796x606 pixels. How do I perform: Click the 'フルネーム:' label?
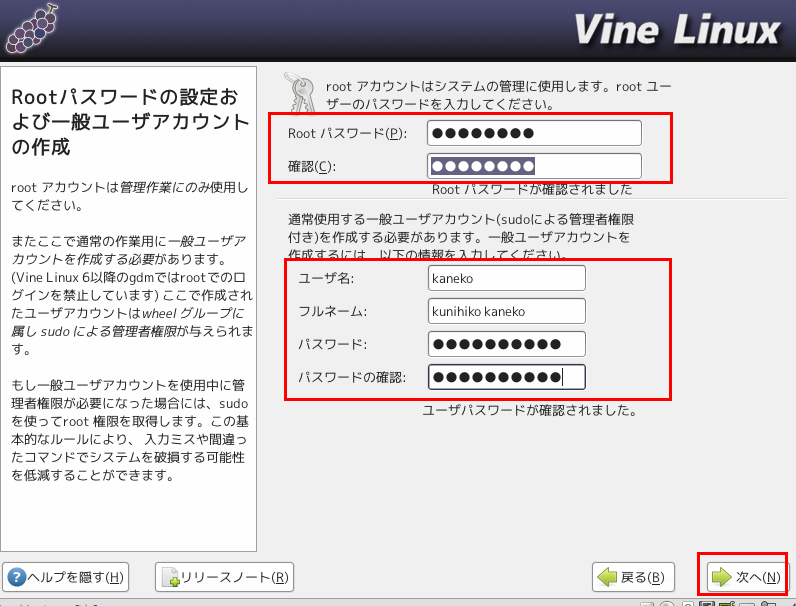pos(333,311)
